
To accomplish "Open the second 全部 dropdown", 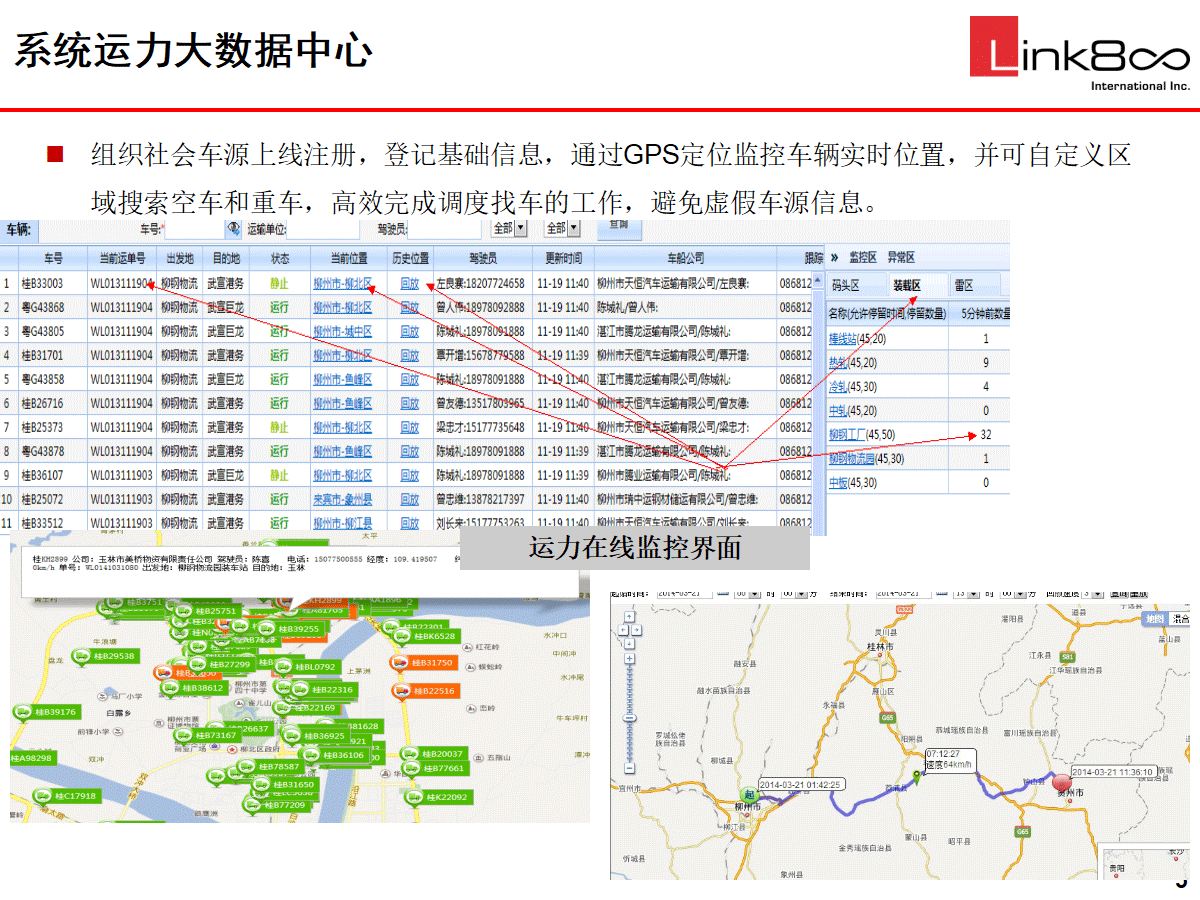I will (573, 229).
